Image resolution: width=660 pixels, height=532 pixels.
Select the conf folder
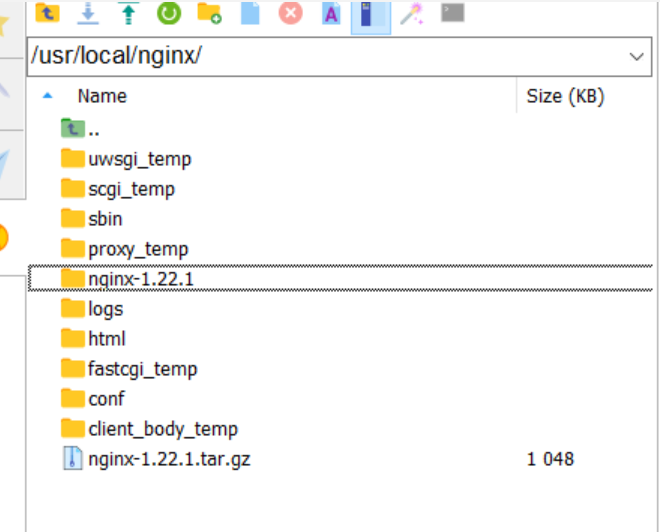(x=106, y=399)
